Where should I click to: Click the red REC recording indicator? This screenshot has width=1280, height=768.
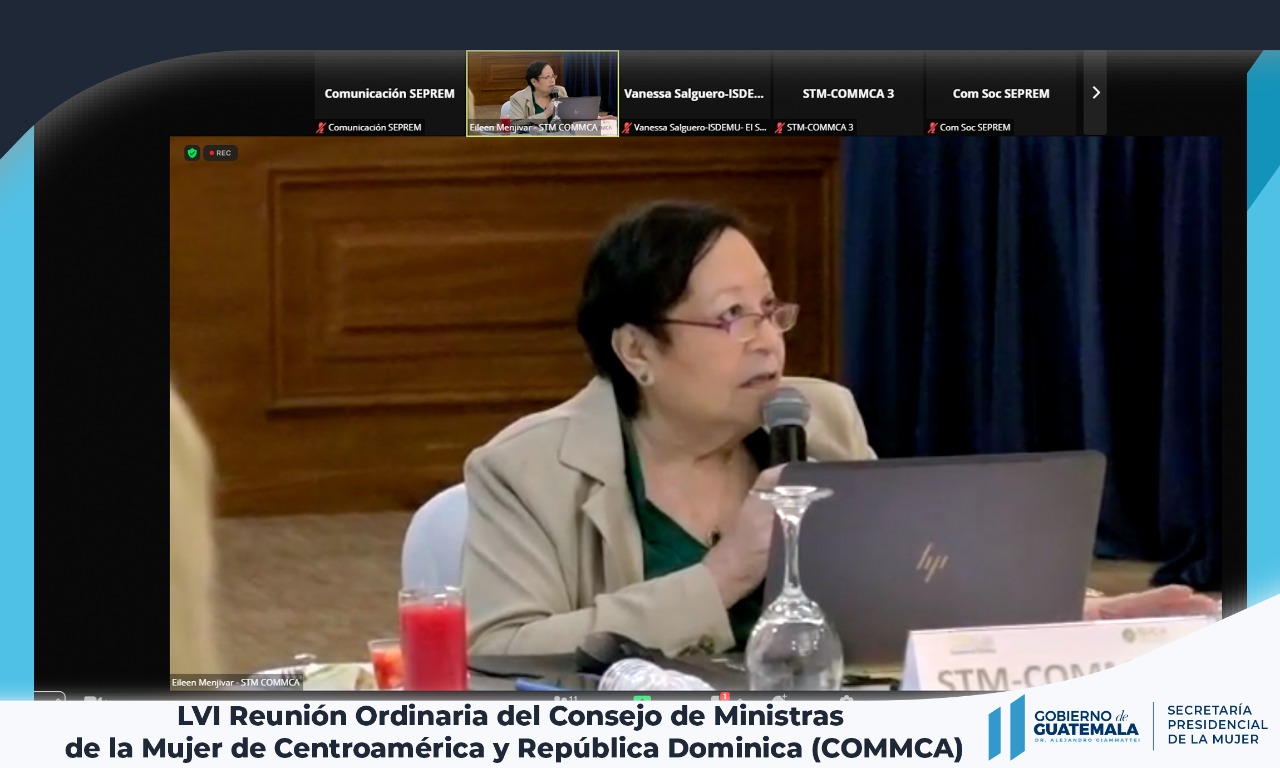(x=220, y=153)
